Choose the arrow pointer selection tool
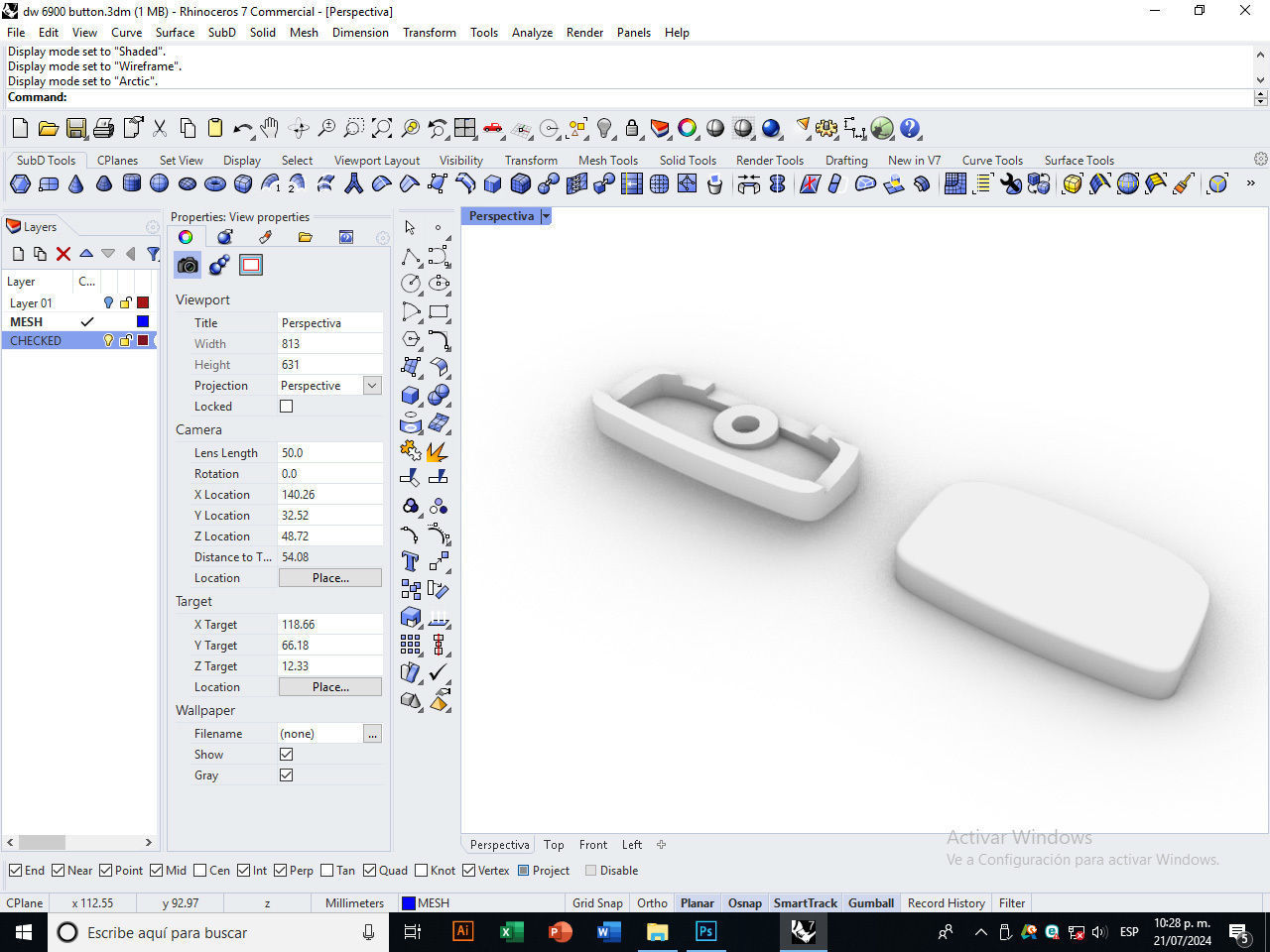This screenshot has height=952, width=1270. point(411,228)
